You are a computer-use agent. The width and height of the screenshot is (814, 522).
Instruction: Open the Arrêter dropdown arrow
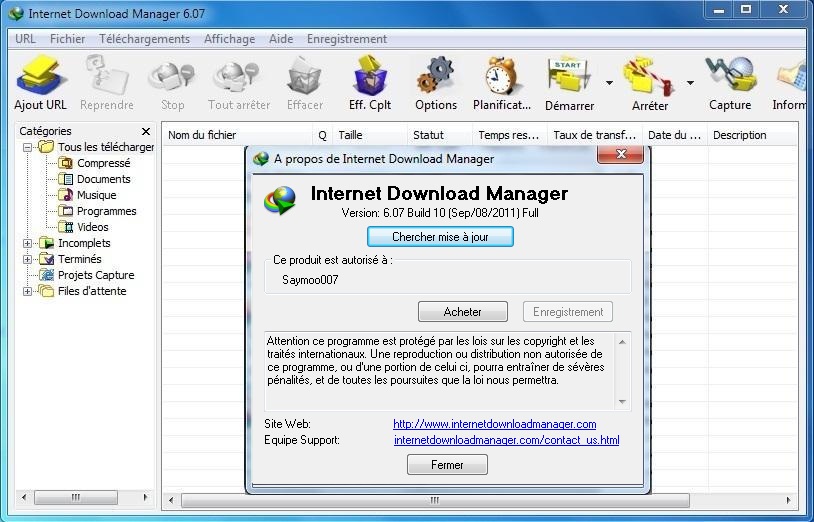(690, 83)
